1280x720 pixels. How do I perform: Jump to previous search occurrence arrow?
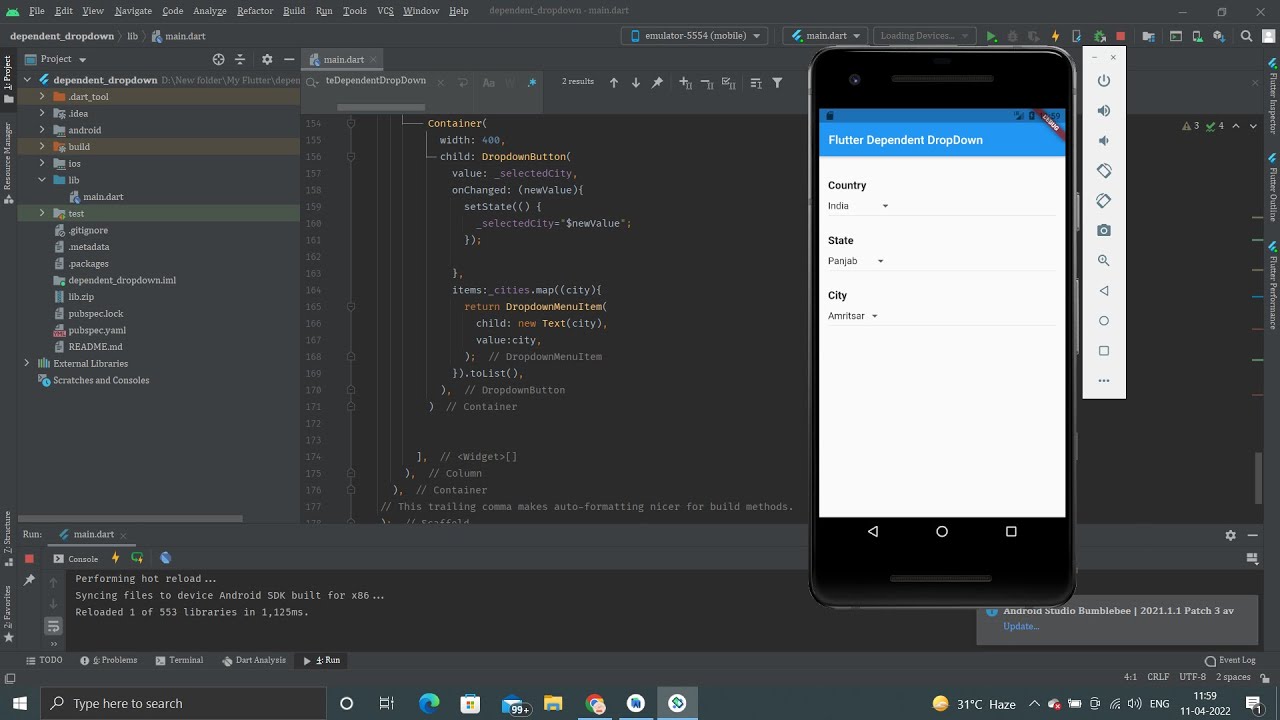pyautogui.click(x=614, y=82)
